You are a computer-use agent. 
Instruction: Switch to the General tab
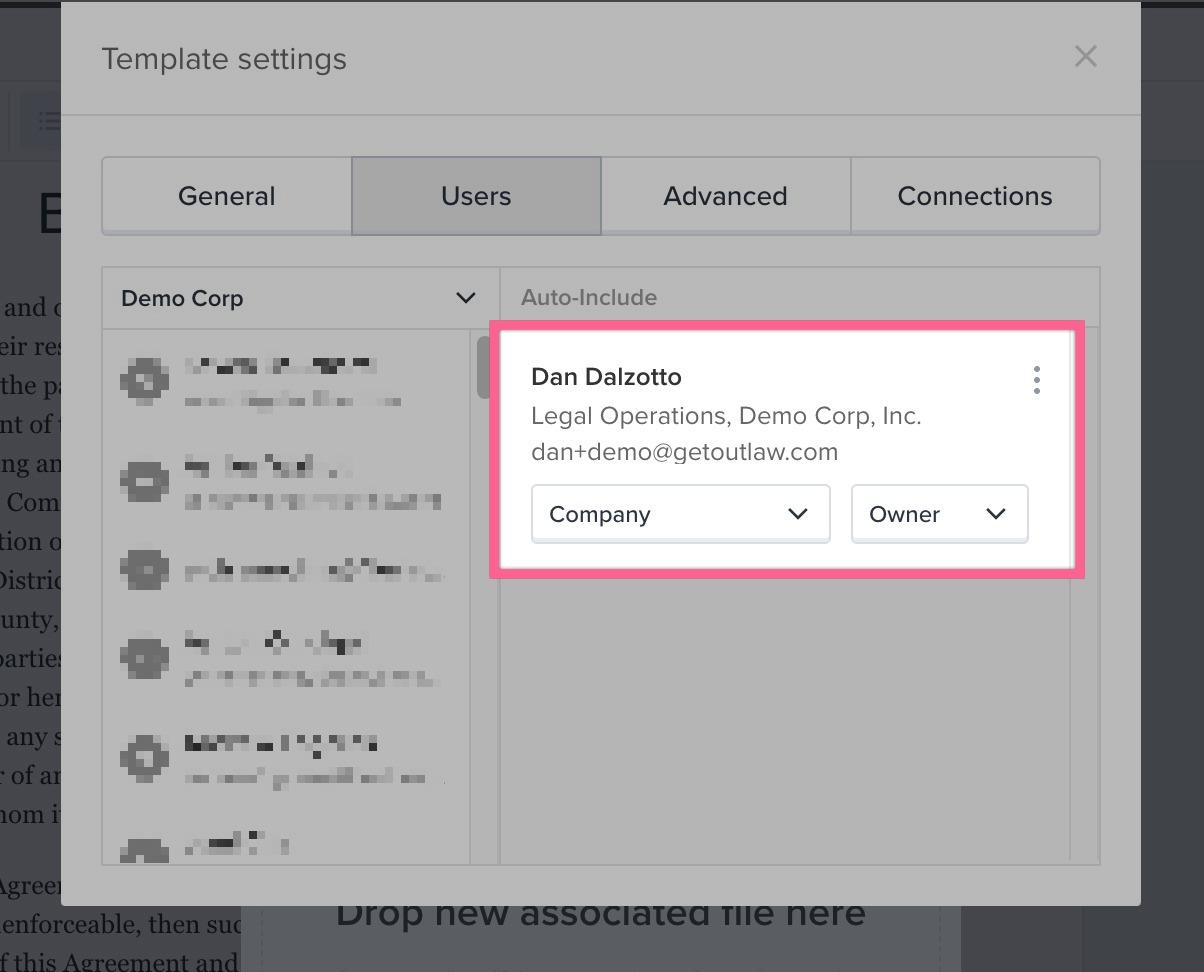227,196
